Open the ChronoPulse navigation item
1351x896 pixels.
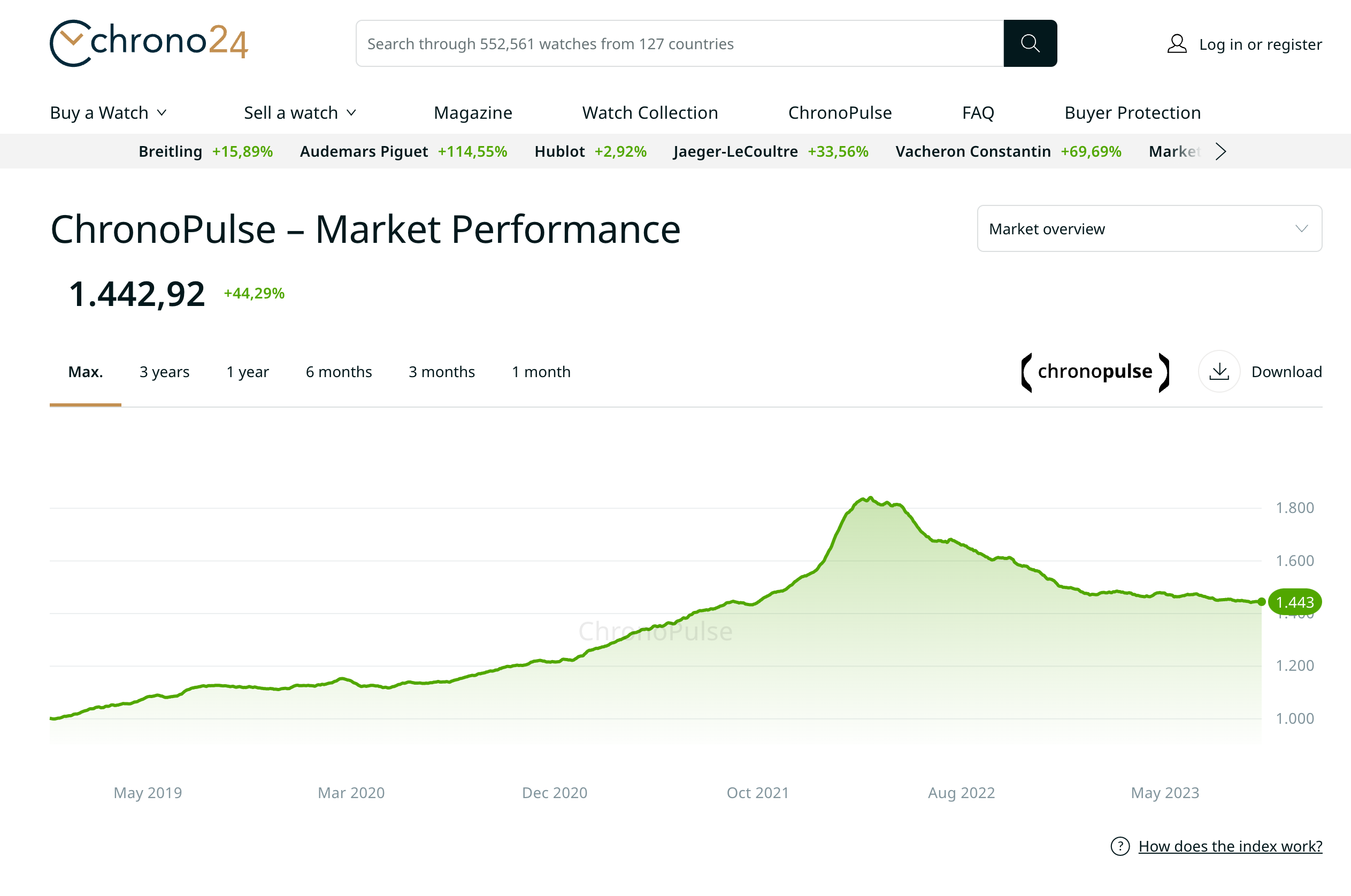point(839,112)
